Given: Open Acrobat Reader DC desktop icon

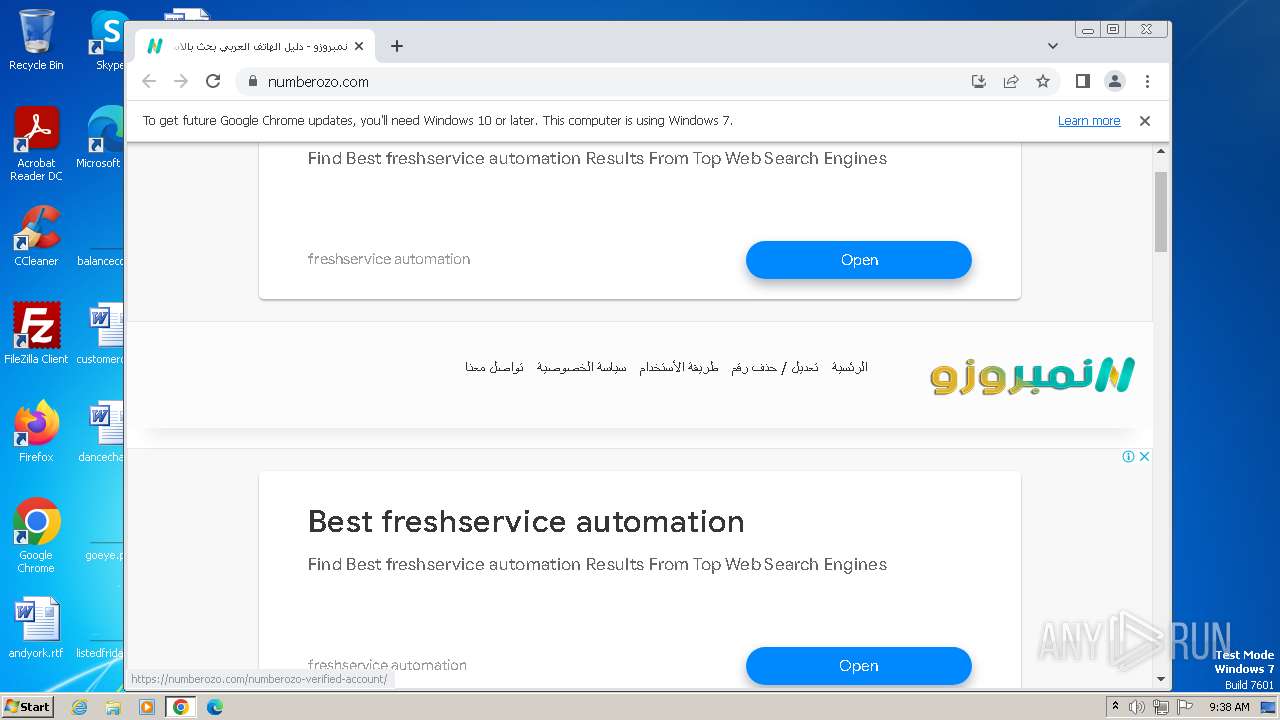Looking at the screenshot, I should (x=36, y=145).
